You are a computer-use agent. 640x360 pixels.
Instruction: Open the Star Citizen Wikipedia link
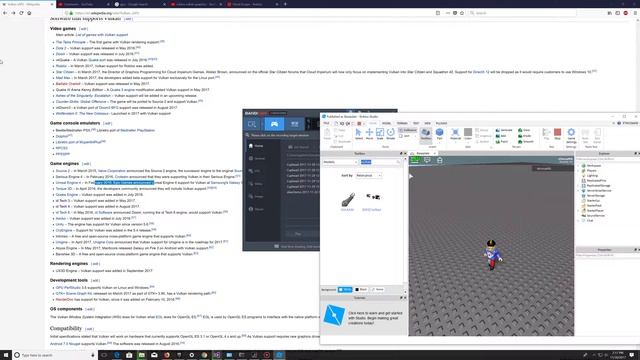tap(65, 72)
